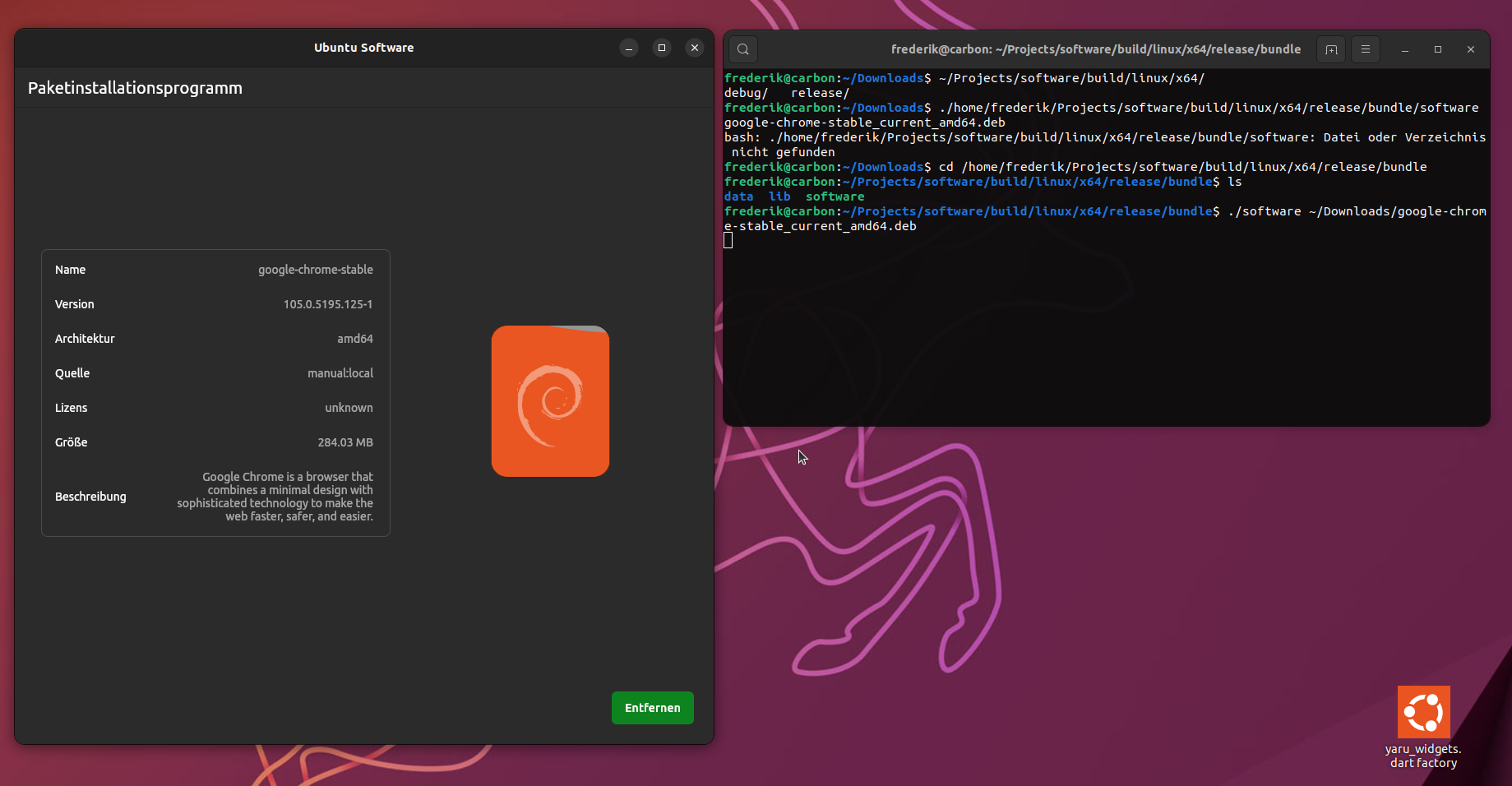The width and height of the screenshot is (1512, 786).
Task: Click the amd64 architecture value
Action: click(x=355, y=339)
